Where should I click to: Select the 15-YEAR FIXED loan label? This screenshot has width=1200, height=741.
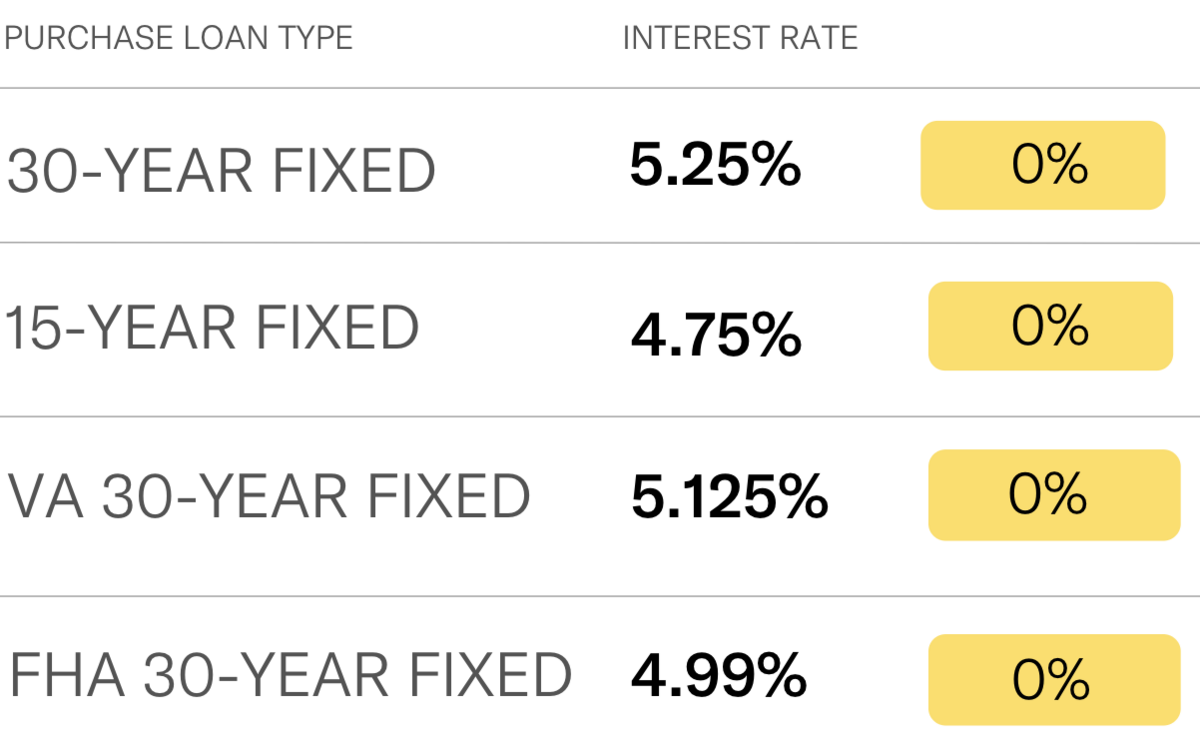[211, 327]
